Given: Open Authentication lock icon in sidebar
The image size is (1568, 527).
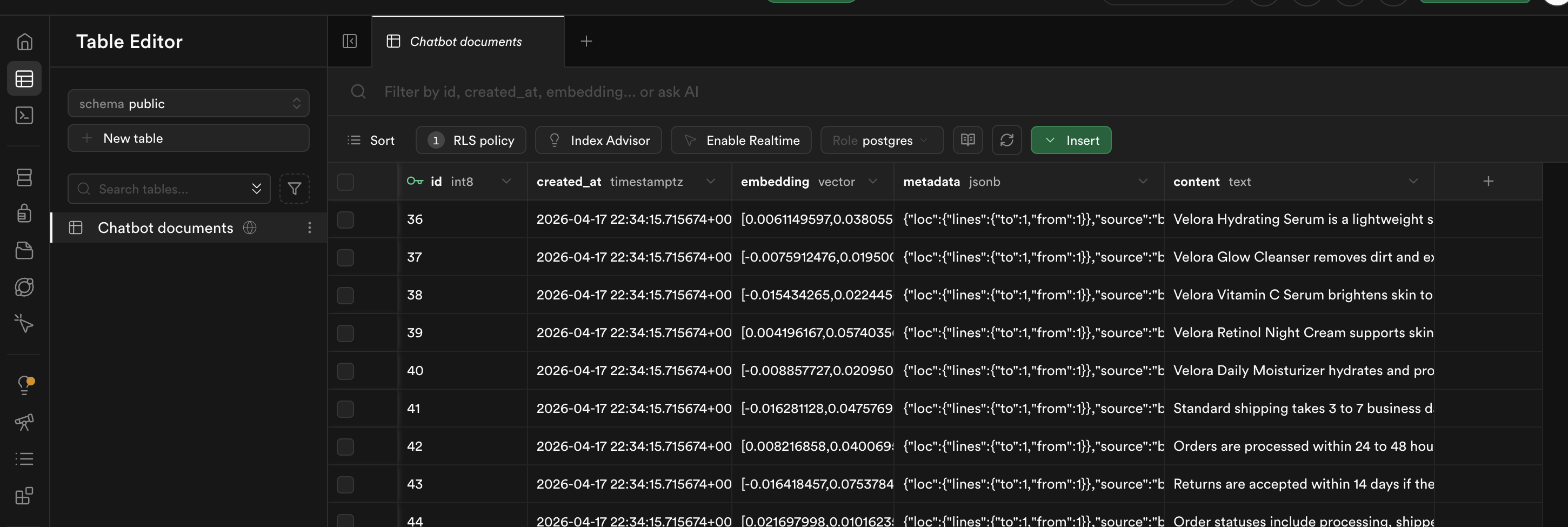Looking at the screenshot, I should point(24,214).
